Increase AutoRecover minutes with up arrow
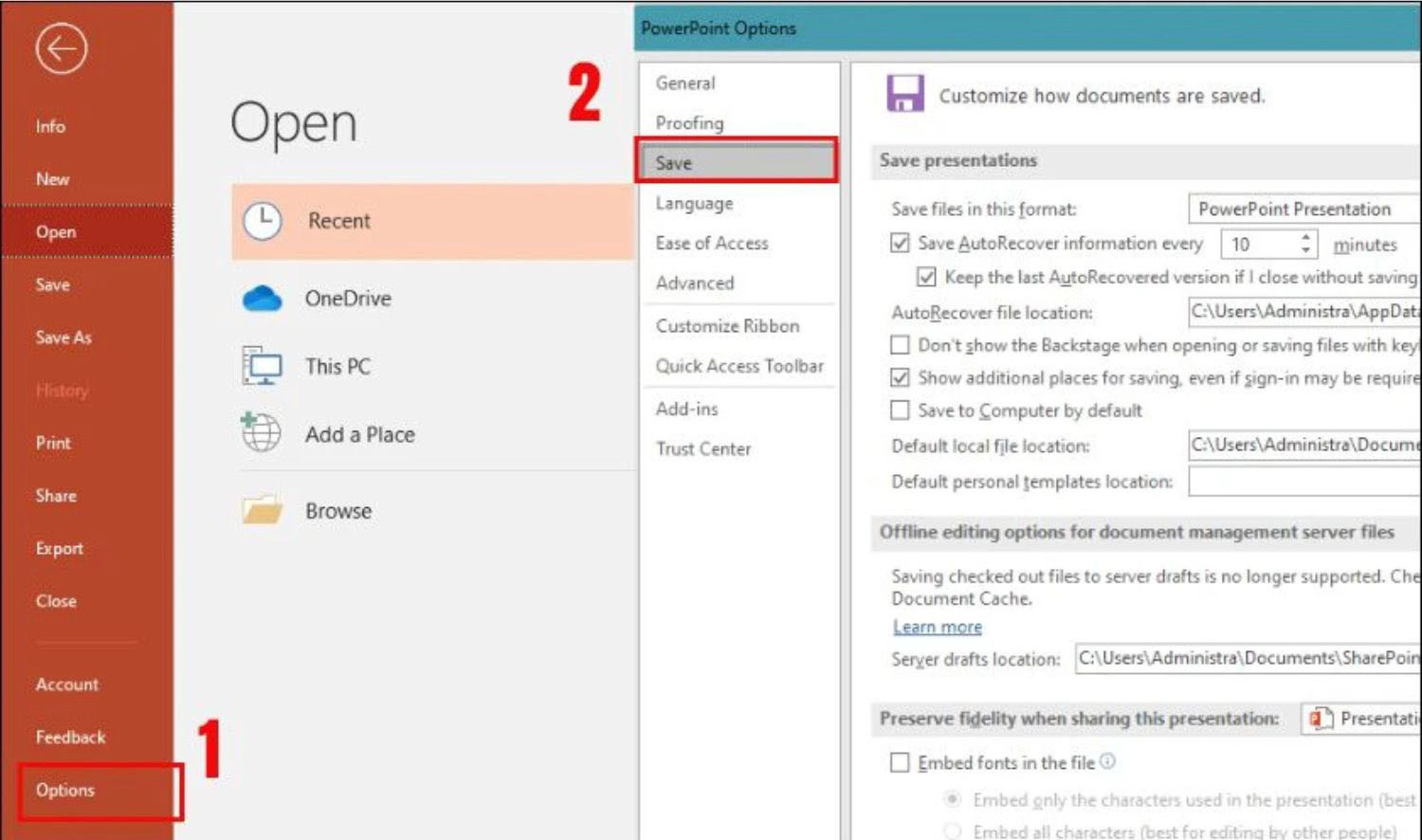Image resolution: width=1422 pixels, height=840 pixels. point(1306,237)
